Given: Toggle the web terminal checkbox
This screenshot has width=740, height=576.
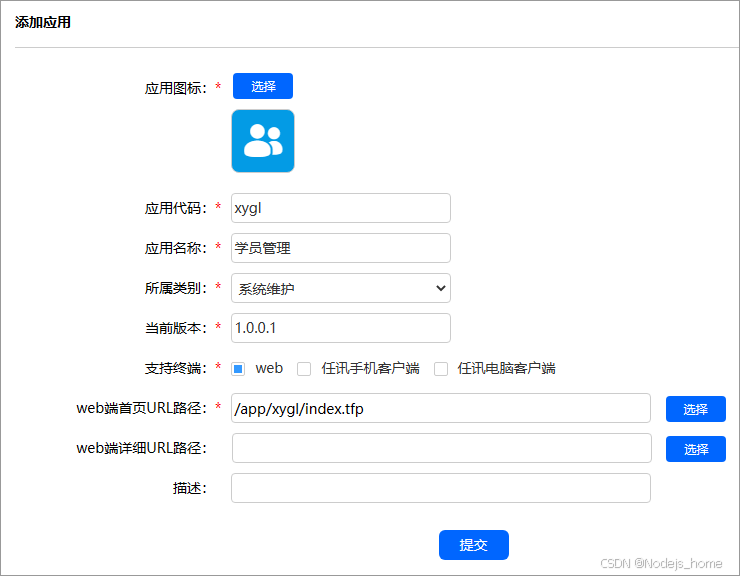Looking at the screenshot, I should (x=238, y=368).
